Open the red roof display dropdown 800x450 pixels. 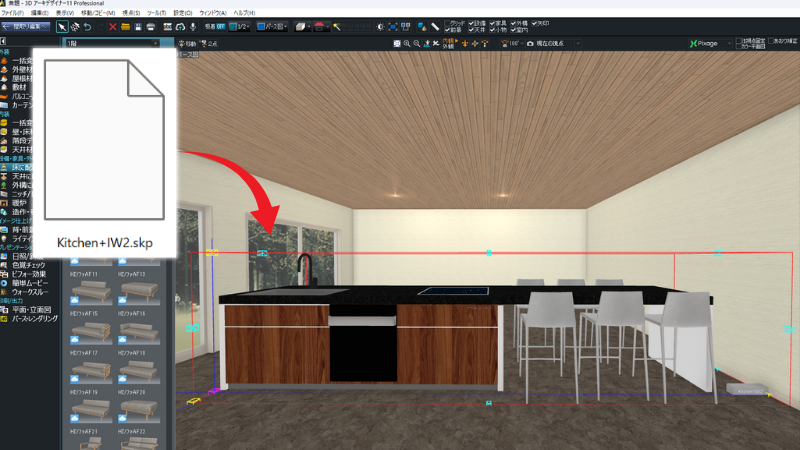tap(321, 27)
